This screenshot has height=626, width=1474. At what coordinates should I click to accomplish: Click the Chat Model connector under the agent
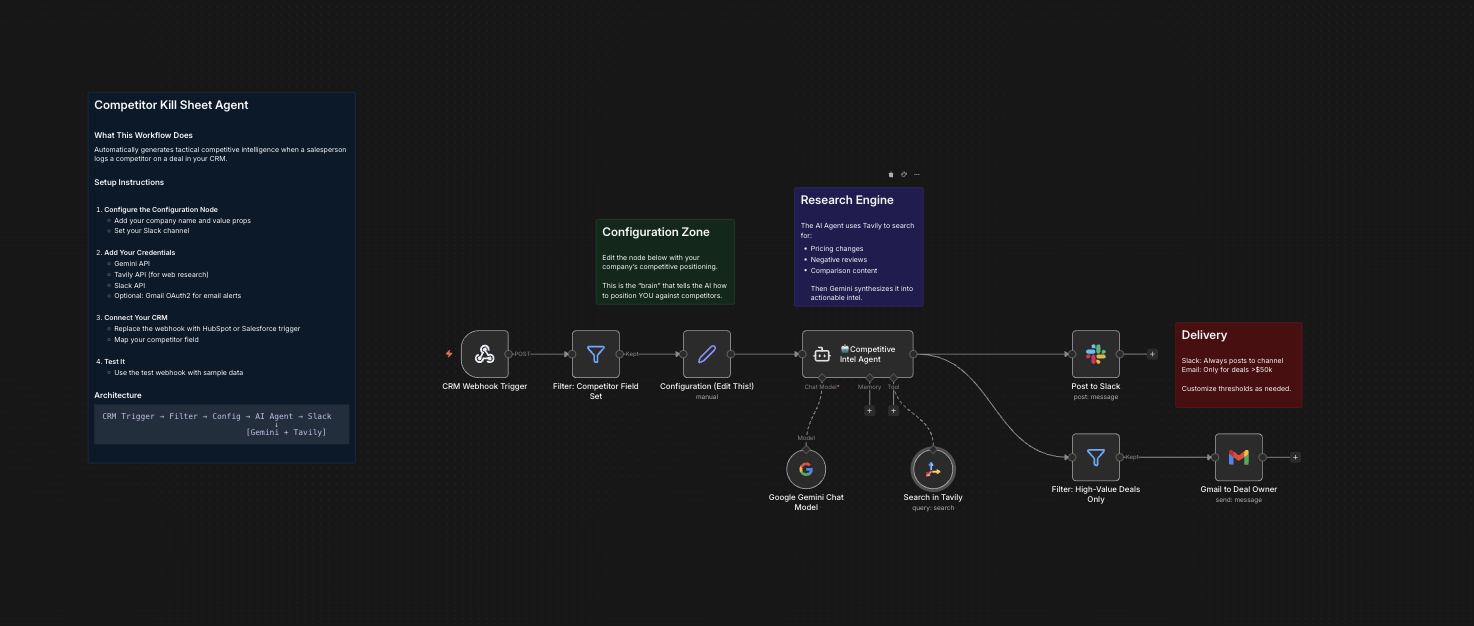pos(822,377)
